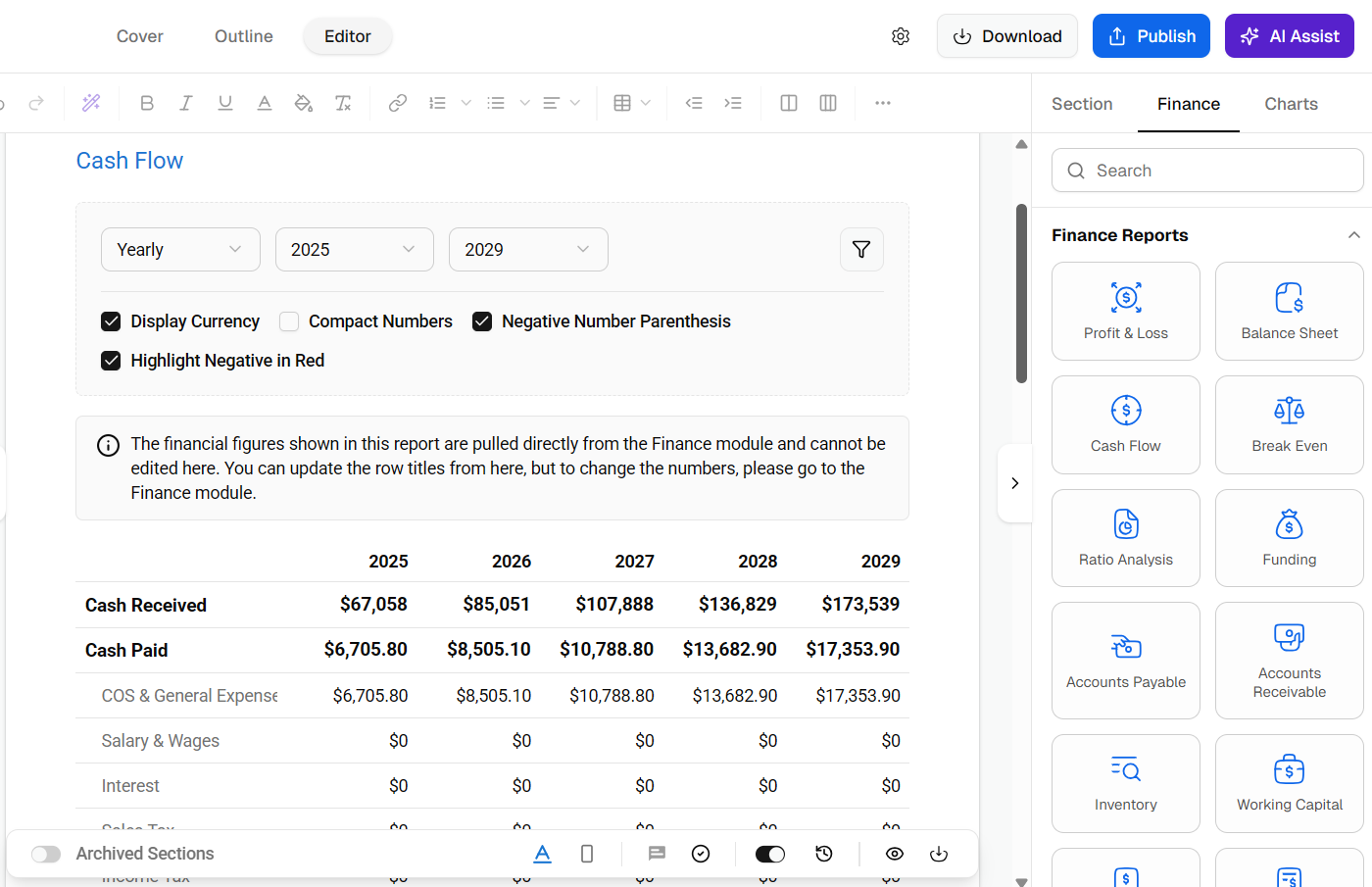Click the download icon in bottom bar
1372x887 pixels.
pos(939,854)
